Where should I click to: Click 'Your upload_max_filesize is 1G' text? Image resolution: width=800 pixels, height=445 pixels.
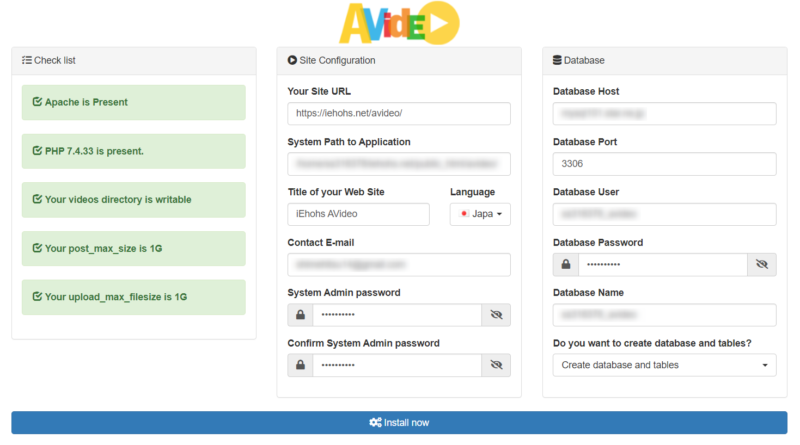pyautogui.click(x=116, y=297)
